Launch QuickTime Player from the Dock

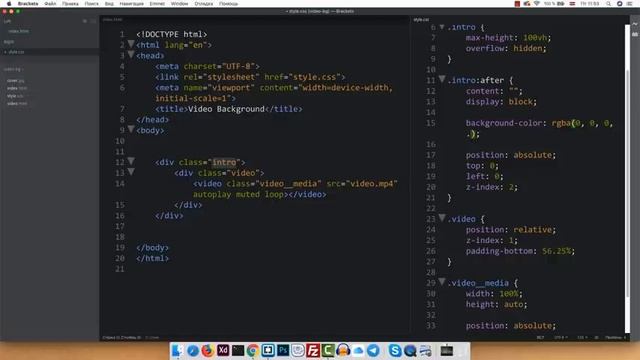pos(410,350)
